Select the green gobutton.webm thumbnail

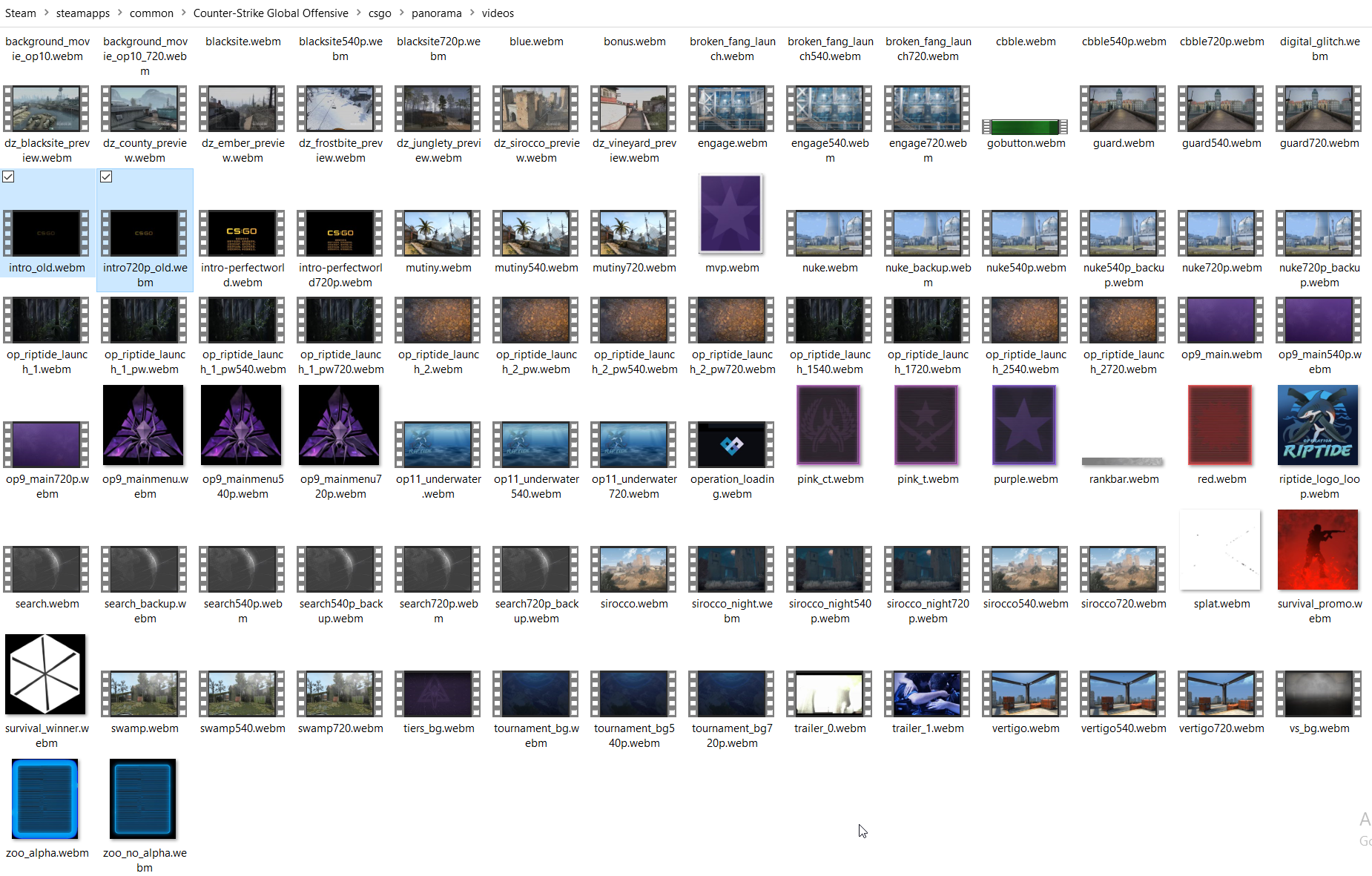(1025, 127)
